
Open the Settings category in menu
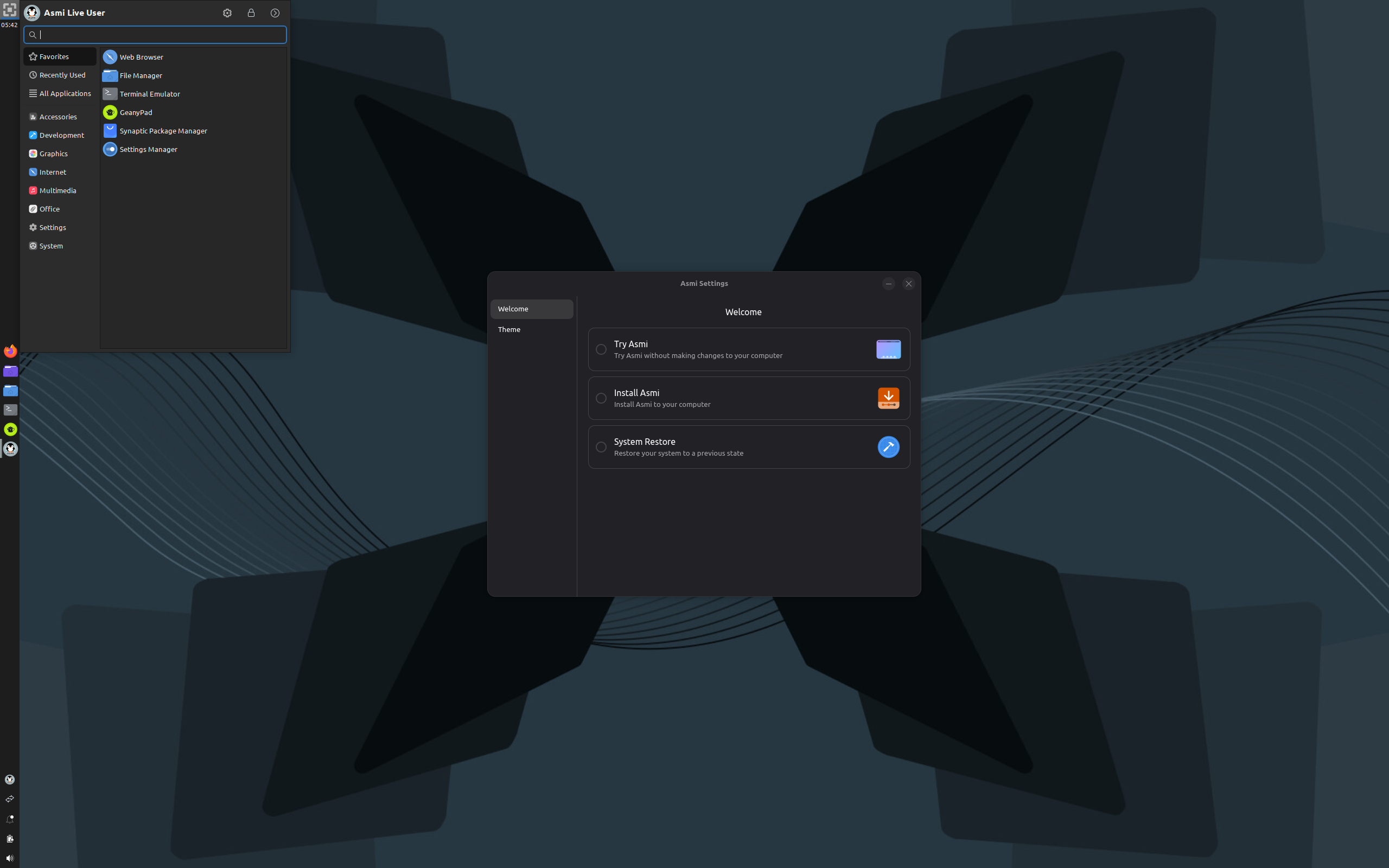point(60,227)
